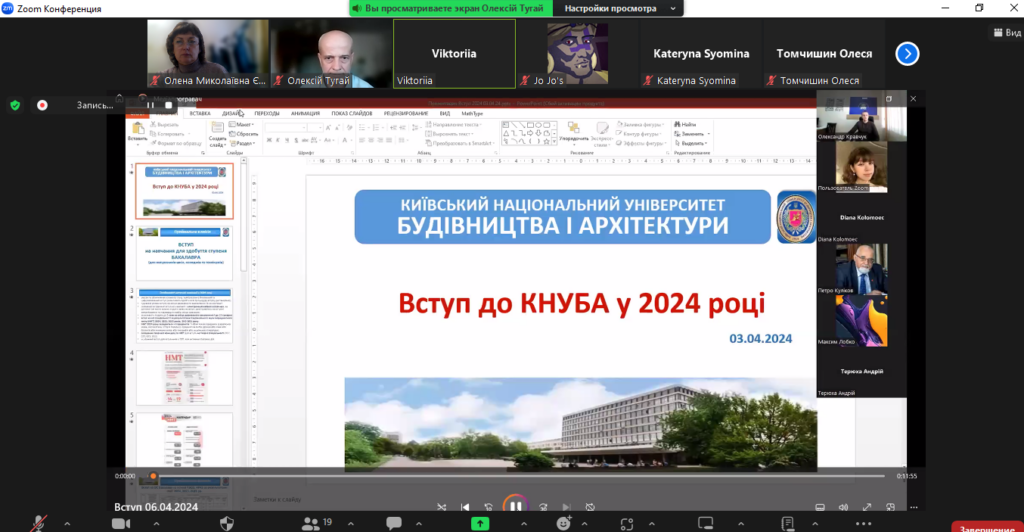Toggle shuffle in the media player

442,507
